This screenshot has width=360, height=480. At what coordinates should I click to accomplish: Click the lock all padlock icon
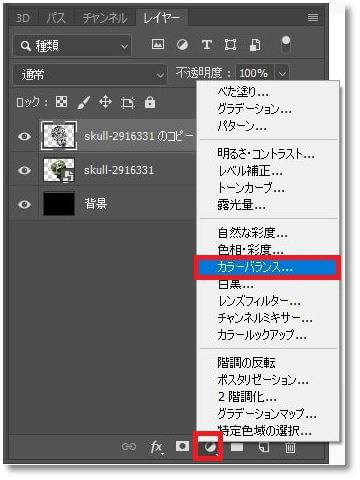pos(150,102)
